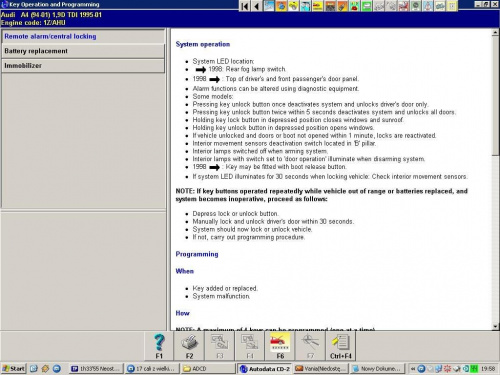500x375 pixels.
Task: Open the Immobilizer section
Action: [83, 66]
